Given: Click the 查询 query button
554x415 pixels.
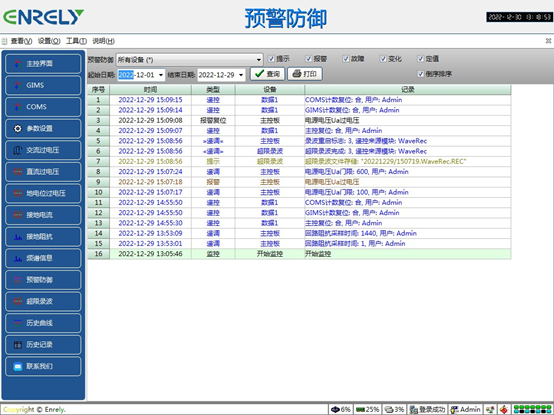Looking at the screenshot, I should [267, 74].
